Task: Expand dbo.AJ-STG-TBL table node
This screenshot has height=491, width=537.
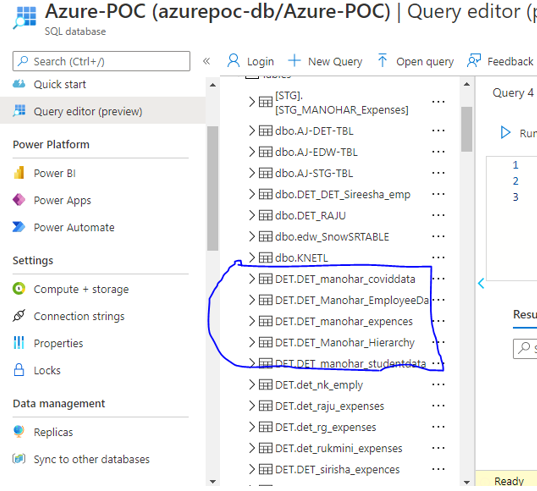Action: click(252, 173)
